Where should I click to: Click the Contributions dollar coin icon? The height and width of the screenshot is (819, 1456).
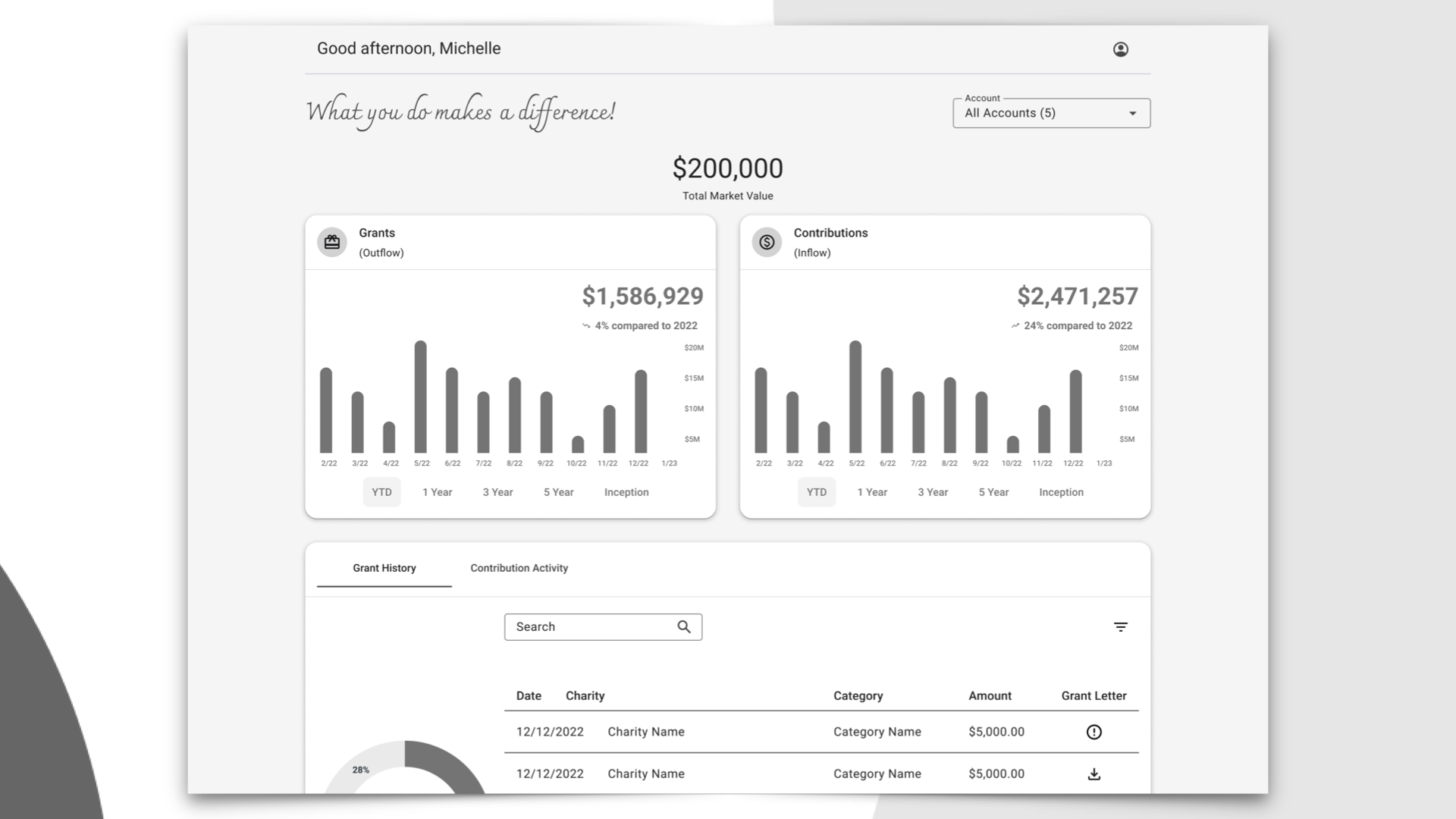point(767,242)
